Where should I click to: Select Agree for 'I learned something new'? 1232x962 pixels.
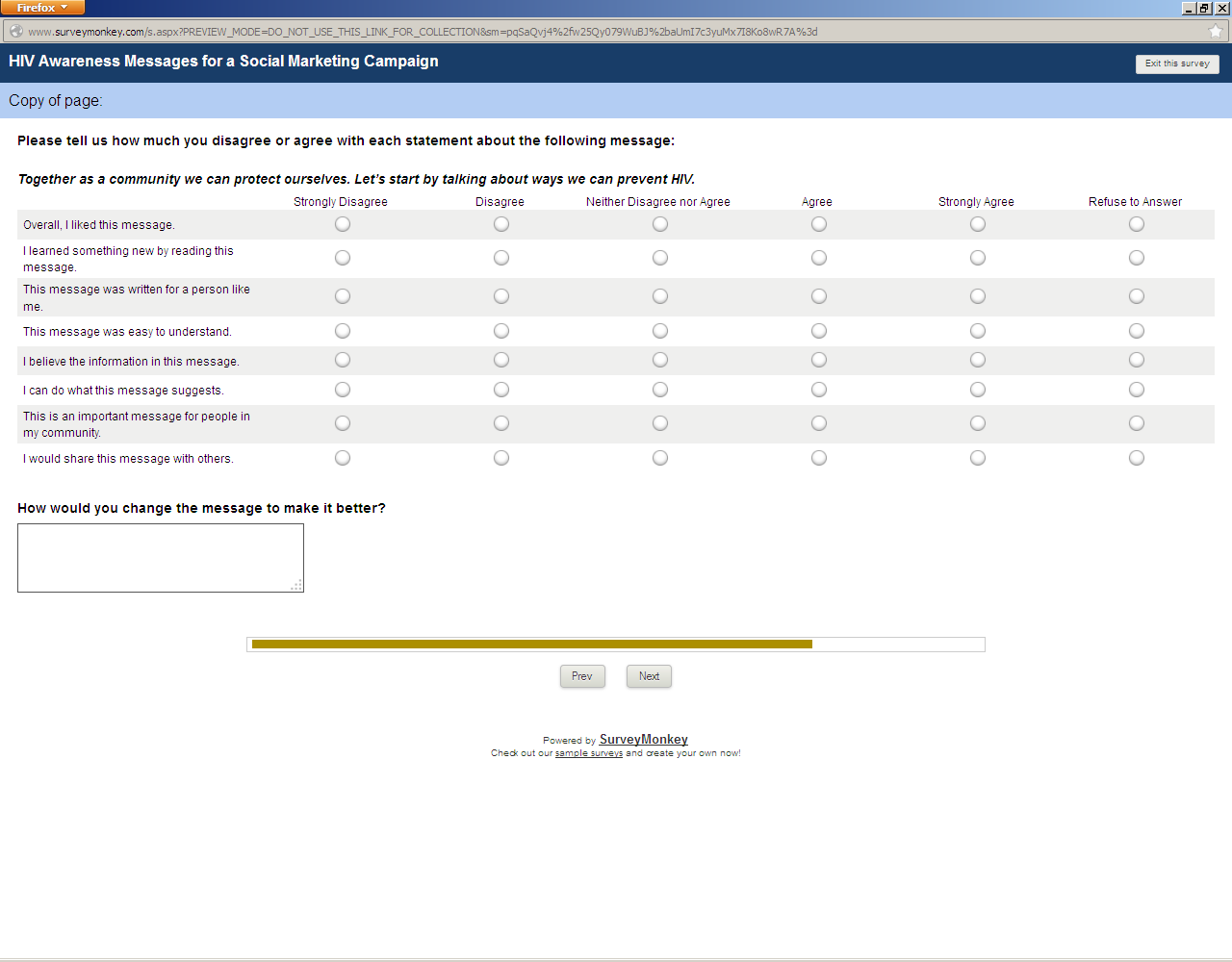[x=819, y=258]
